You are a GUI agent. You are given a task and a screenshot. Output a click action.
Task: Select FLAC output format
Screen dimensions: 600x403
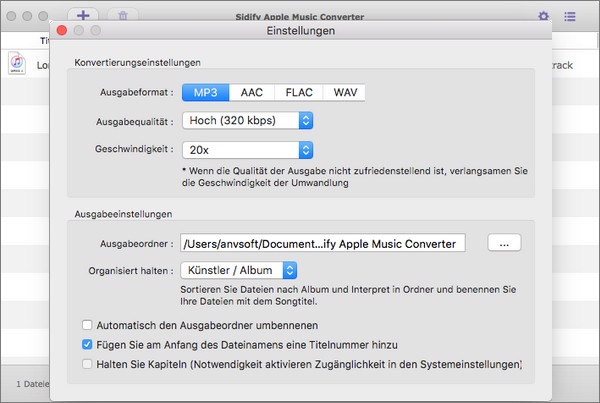pyautogui.click(x=299, y=92)
